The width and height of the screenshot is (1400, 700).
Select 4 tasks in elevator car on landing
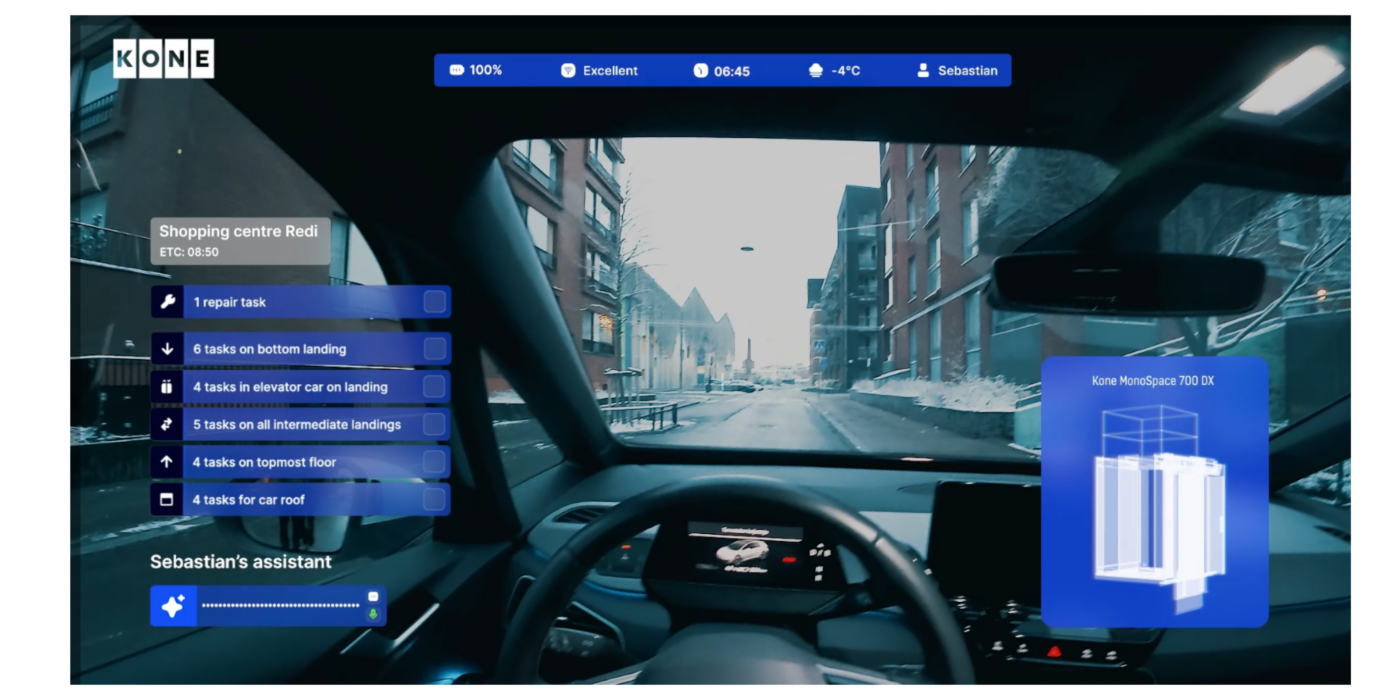tap(290, 387)
